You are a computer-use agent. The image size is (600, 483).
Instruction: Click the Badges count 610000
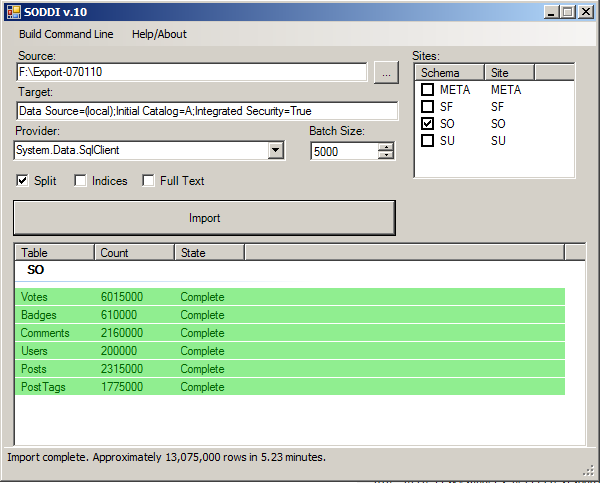coord(119,315)
